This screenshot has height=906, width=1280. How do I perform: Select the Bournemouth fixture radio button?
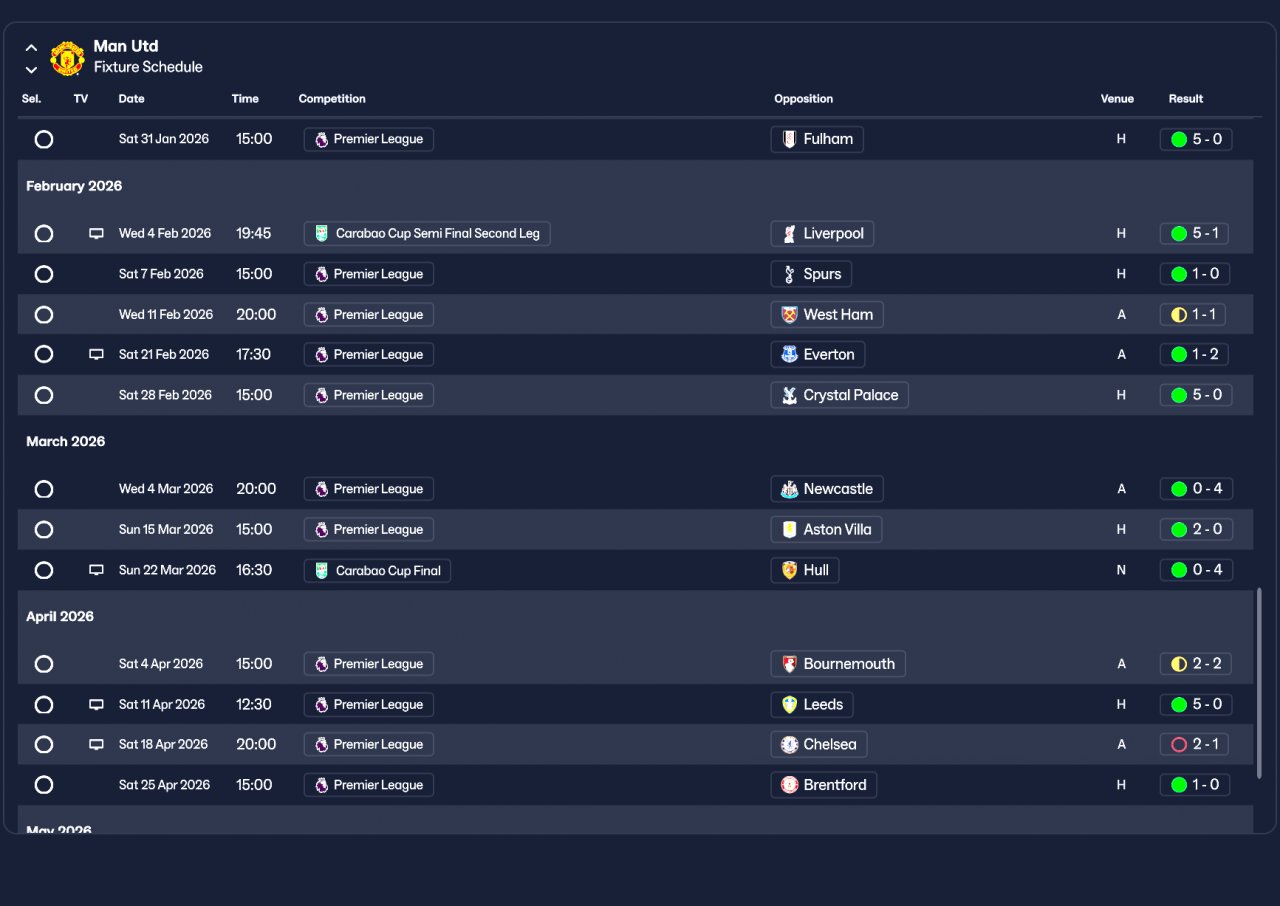44,664
